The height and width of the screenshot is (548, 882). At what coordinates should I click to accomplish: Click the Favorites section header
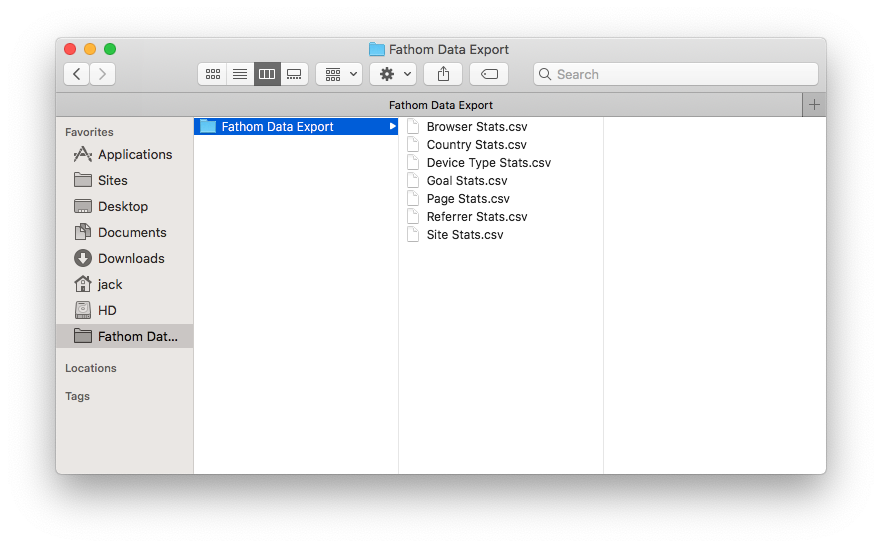pos(89,132)
